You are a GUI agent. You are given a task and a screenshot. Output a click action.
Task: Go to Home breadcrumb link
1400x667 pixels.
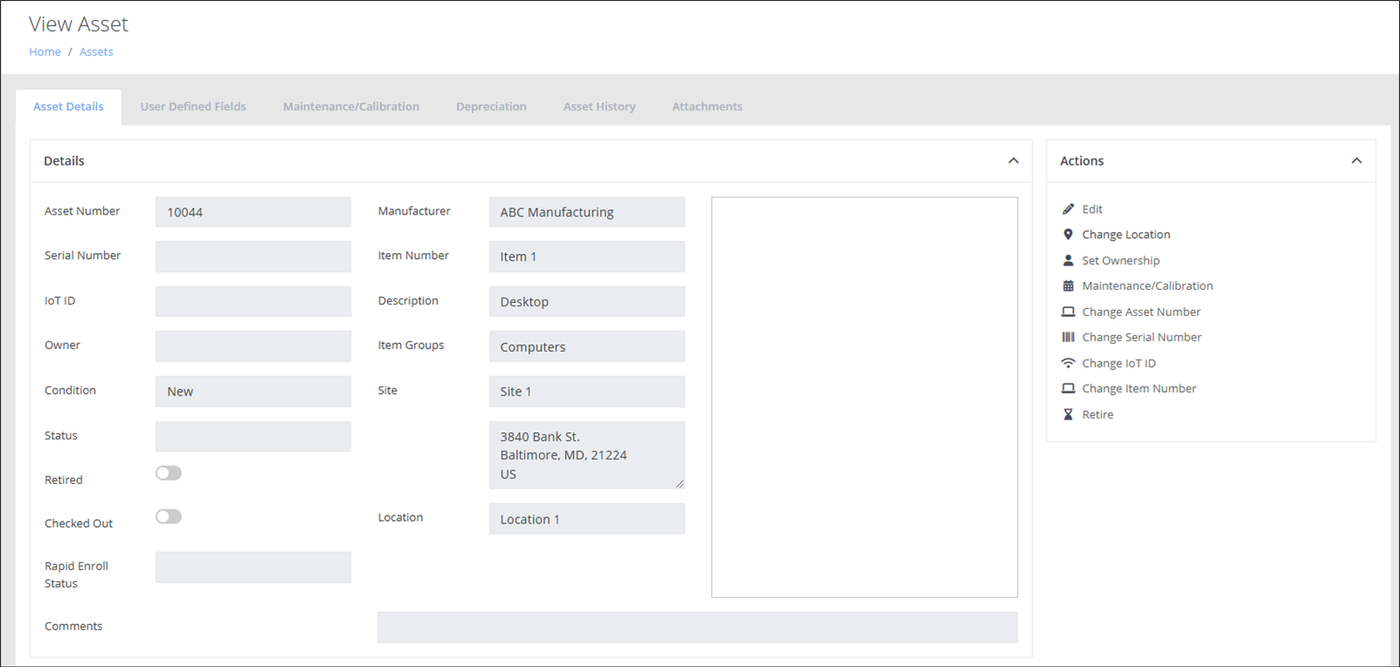tap(45, 52)
